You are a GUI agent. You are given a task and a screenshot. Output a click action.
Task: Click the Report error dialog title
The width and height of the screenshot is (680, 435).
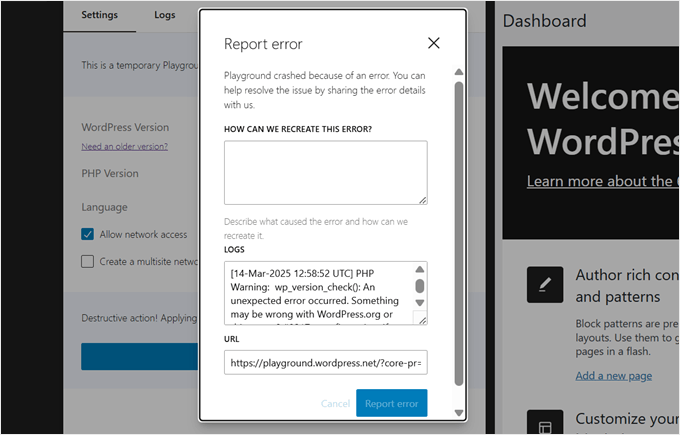(263, 44)
